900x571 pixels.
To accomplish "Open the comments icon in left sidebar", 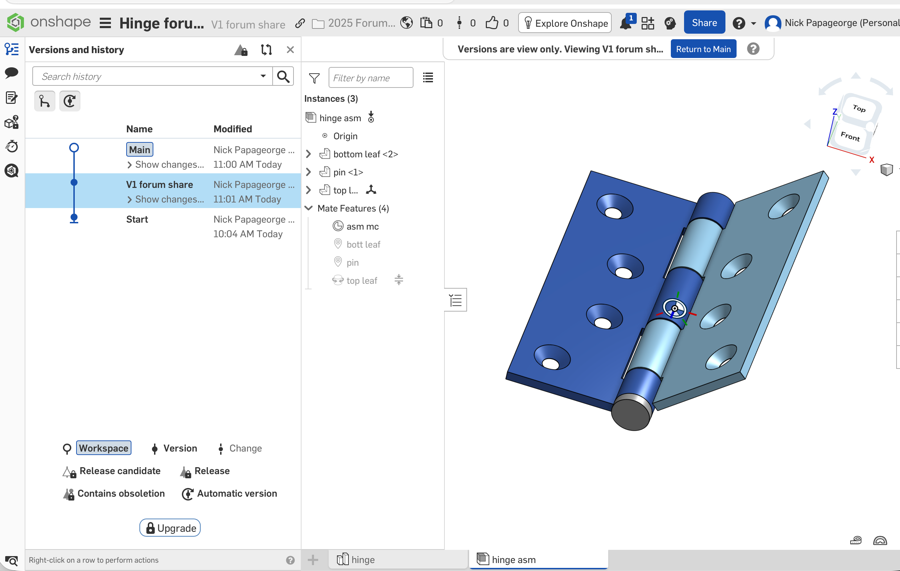I will 12,73.
